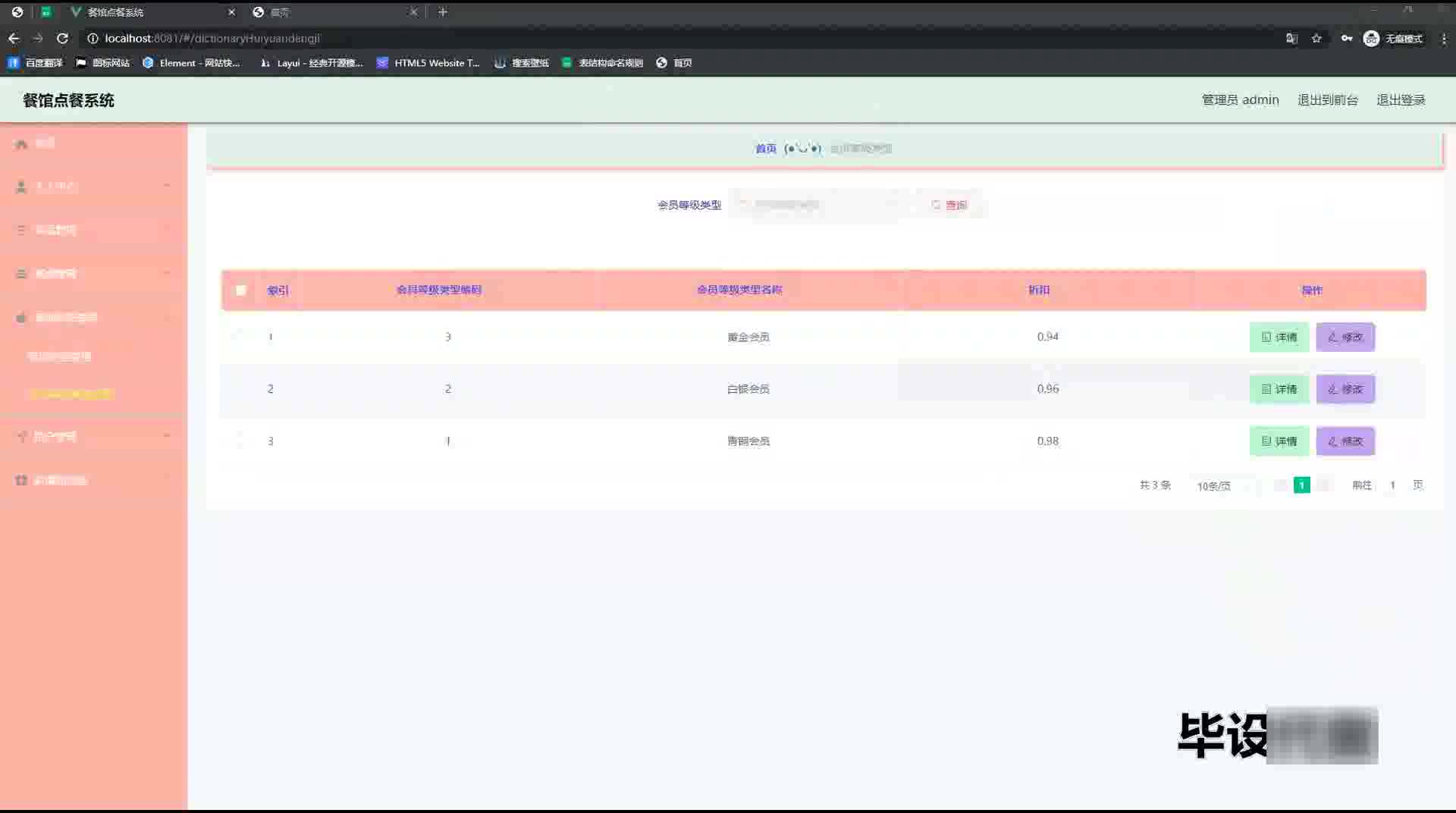Click the 管理员 admin label
The width and height of the screenshot is (1456, 813).
[x=1240, y=100]
